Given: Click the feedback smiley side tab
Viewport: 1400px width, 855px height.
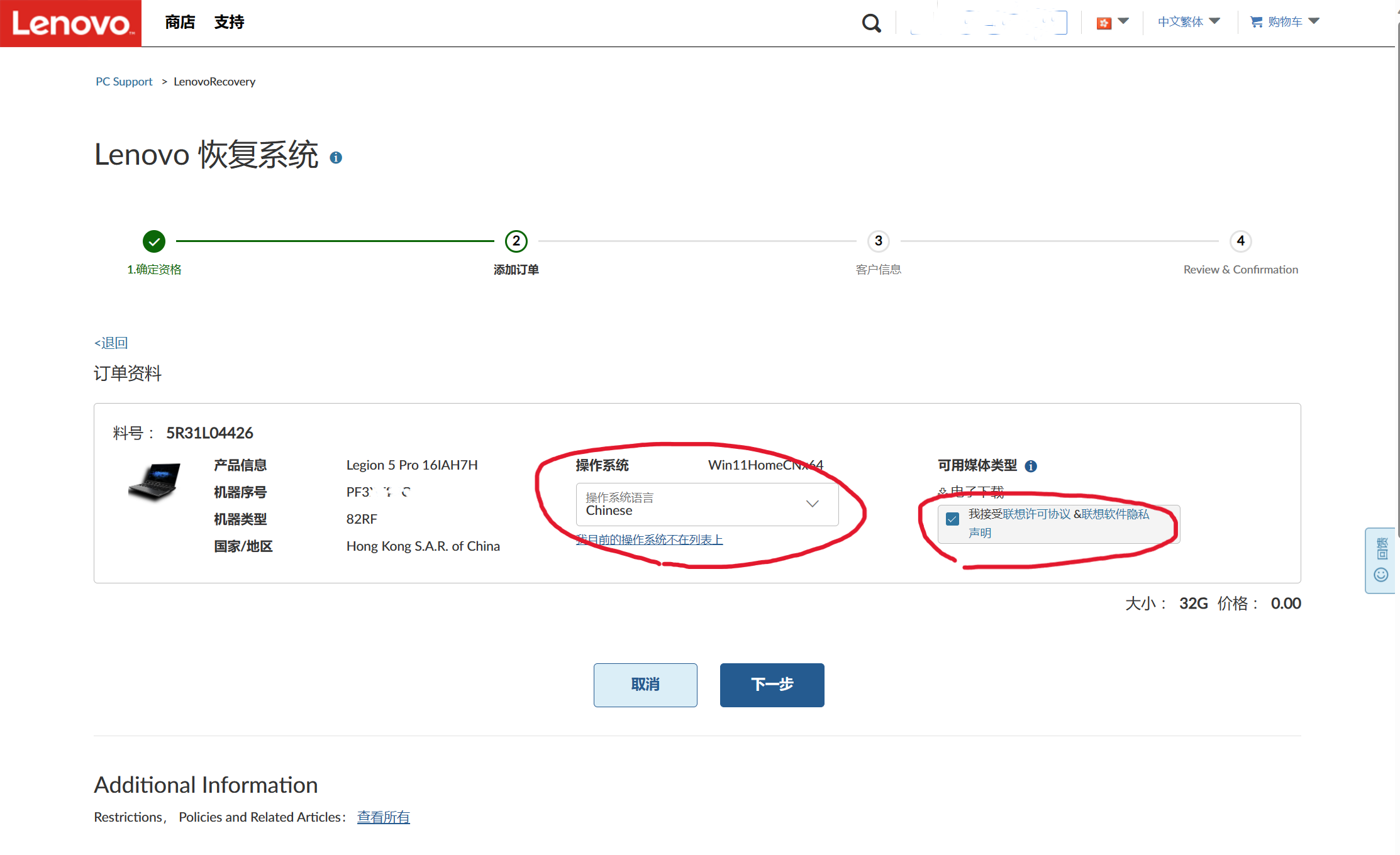Looking at the screenshot, I should pos(1381,560).
